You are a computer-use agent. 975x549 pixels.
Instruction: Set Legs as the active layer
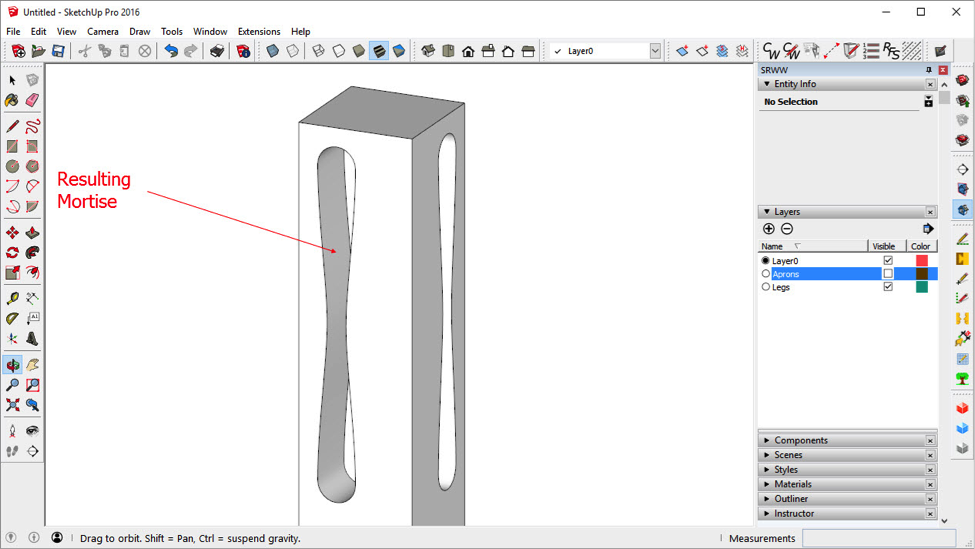(766, 287)
